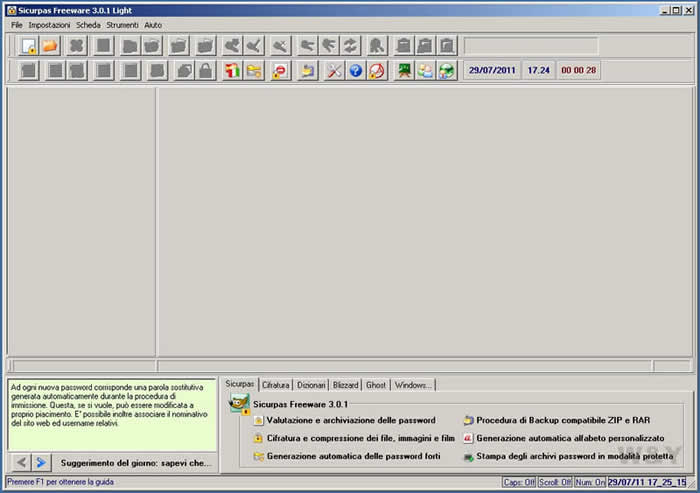The height and width of the screenshot is (493, 700).
Task: Click the open folder toolbar icon
Action: pos(50,46)
